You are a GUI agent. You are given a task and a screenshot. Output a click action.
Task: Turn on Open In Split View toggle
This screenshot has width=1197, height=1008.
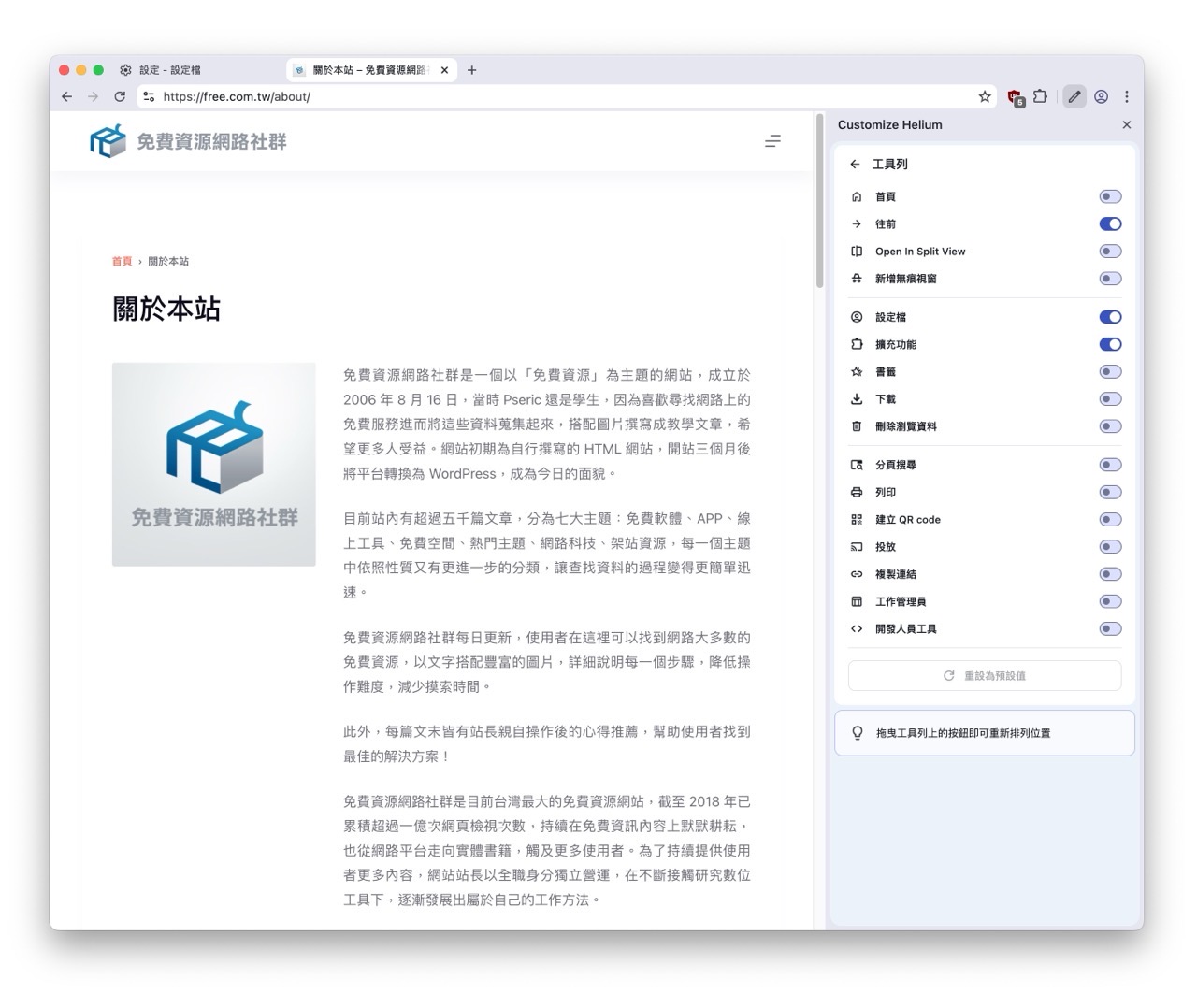tap(1110, 252)
